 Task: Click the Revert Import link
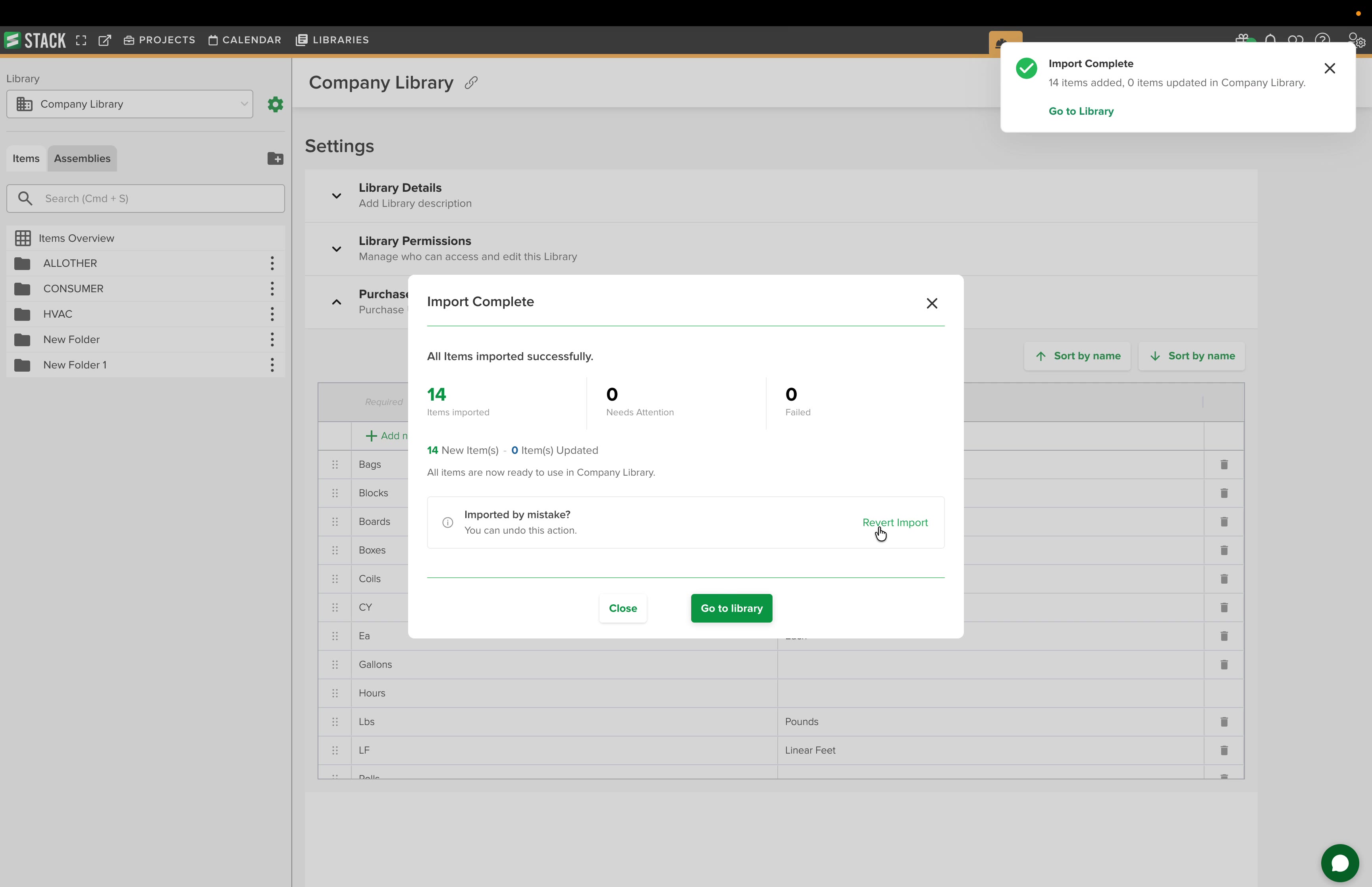895,523
